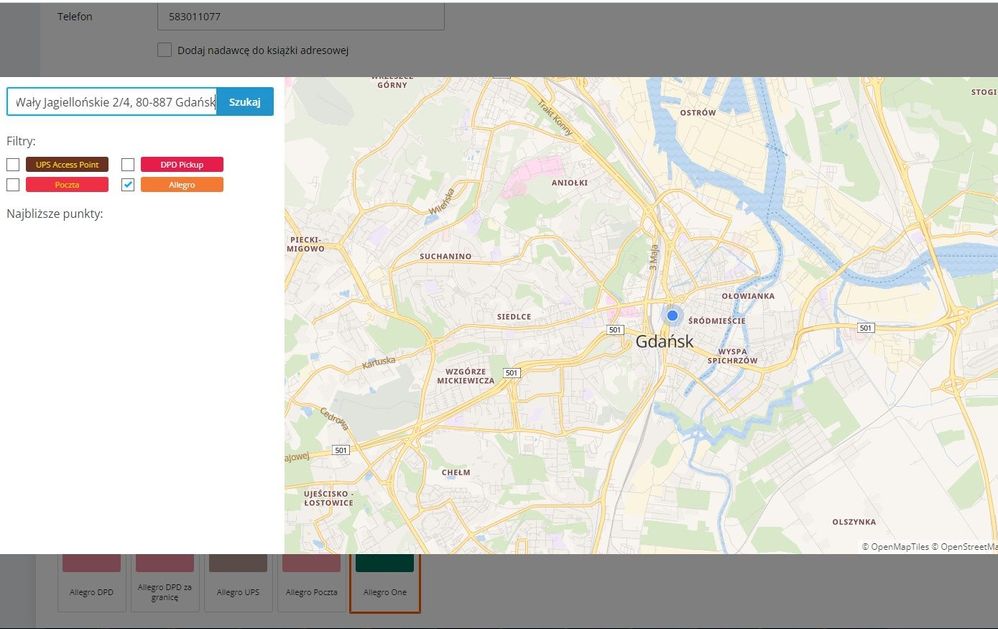The width and height of the screenshot is (998, 629).
Task: Click the Wileńska street label on map
Action: point(442,202)
